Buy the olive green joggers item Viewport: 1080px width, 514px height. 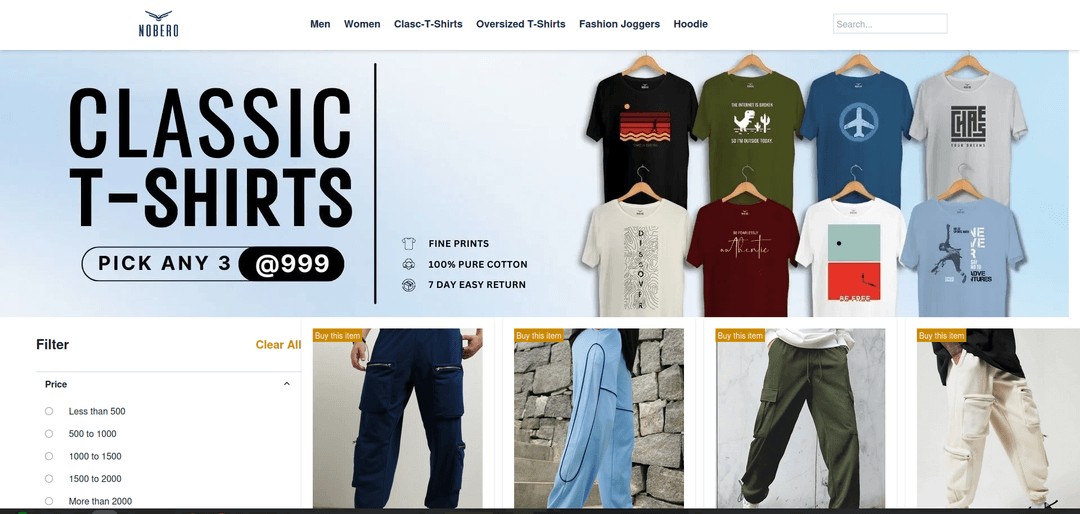pos(740,336)
